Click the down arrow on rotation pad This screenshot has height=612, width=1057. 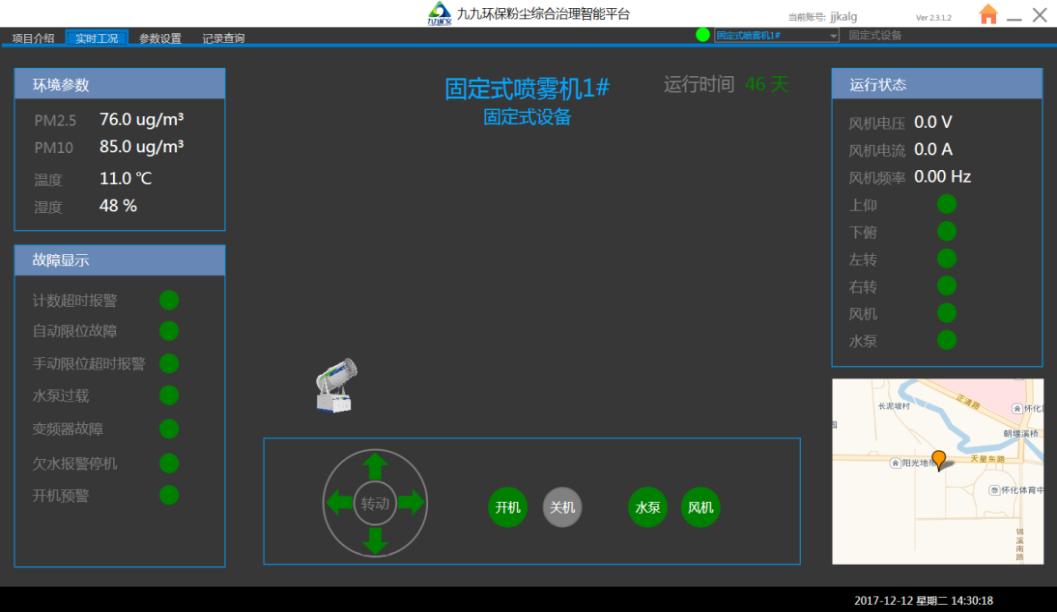click(375, 540)
